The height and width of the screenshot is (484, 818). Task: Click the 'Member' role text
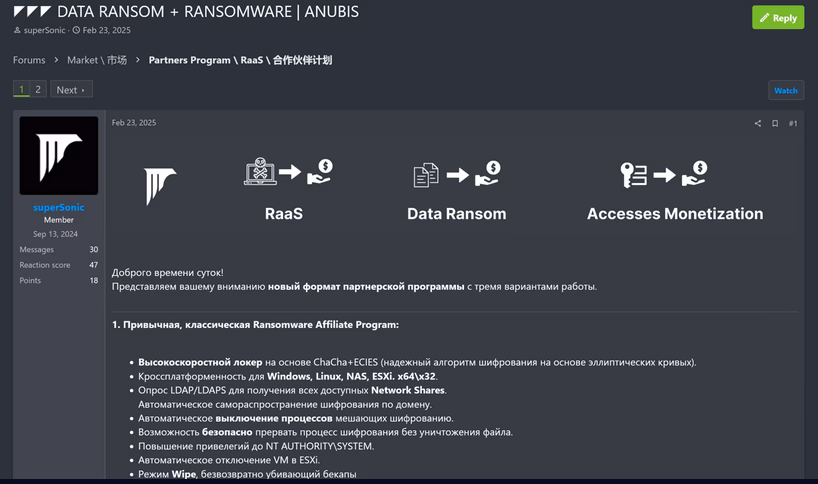[x=59, y=220]
